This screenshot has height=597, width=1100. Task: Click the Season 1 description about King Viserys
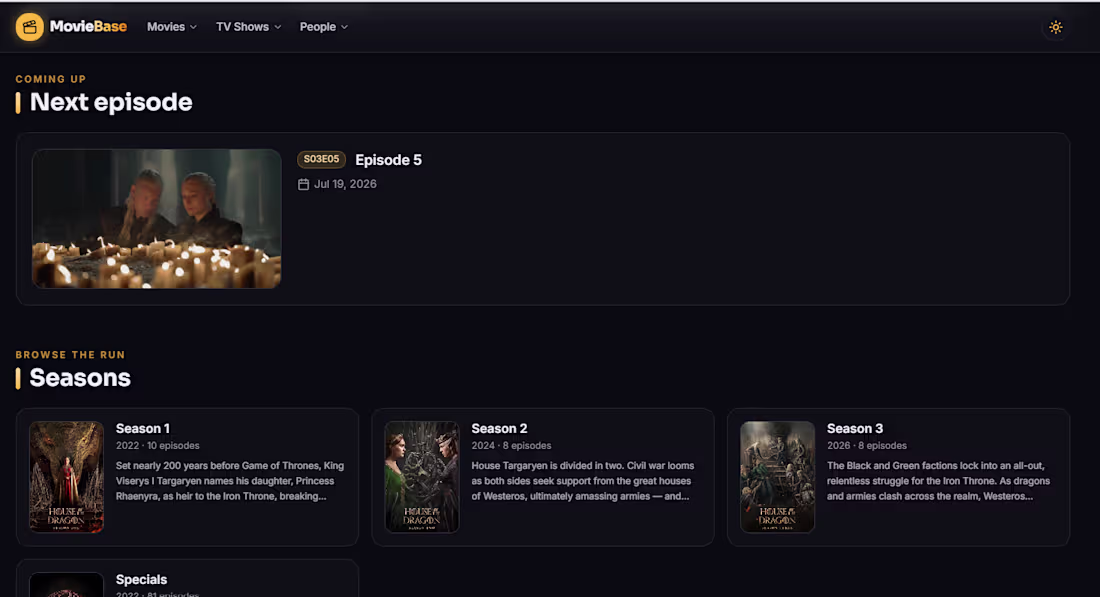(x=230, y=481)
